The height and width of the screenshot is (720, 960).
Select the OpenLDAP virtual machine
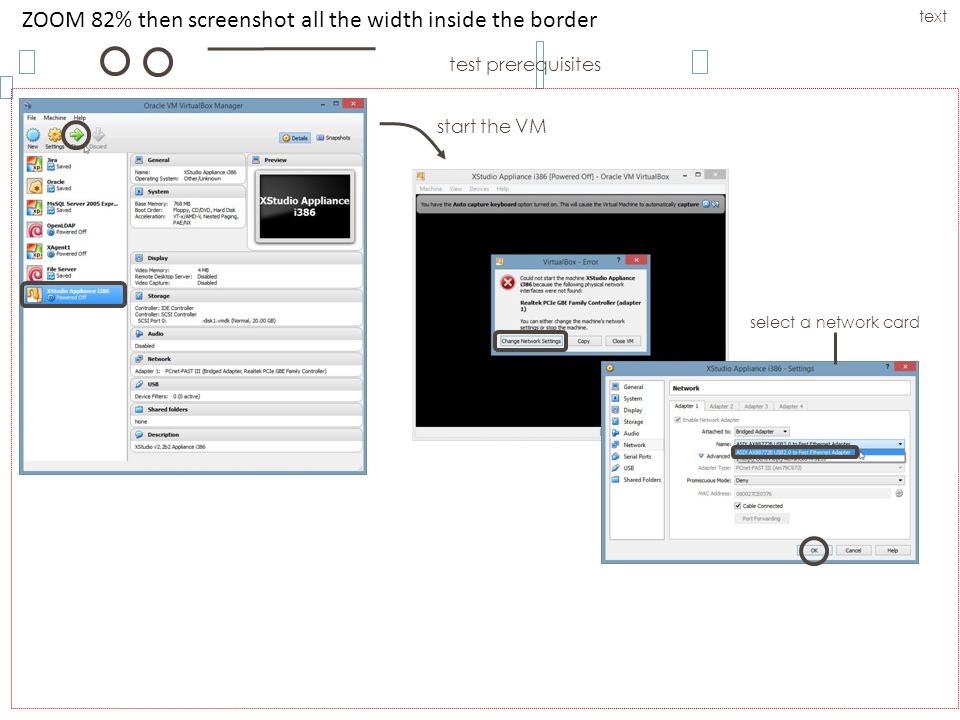(x=73, y=229)
